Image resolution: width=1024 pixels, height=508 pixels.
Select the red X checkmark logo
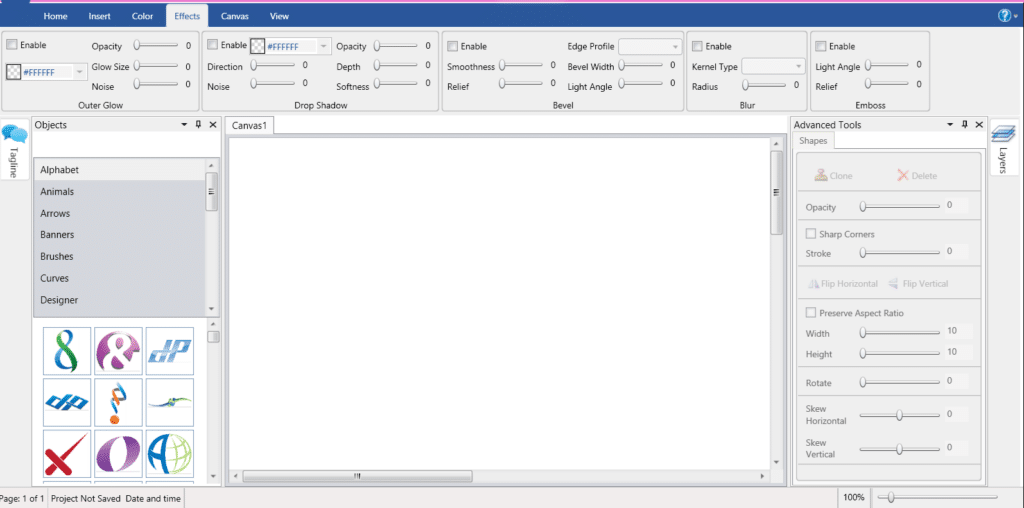tap(67, 453)
